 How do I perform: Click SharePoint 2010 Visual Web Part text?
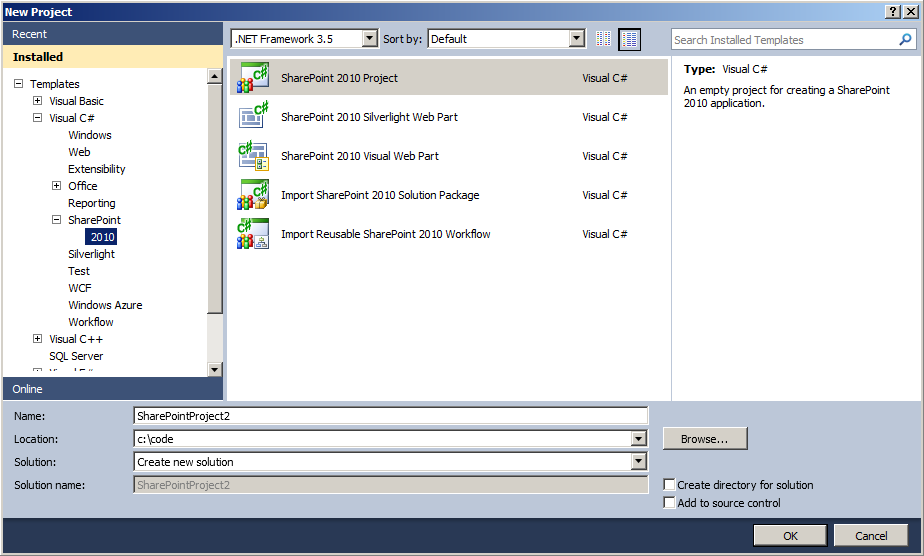pos(360,156)
